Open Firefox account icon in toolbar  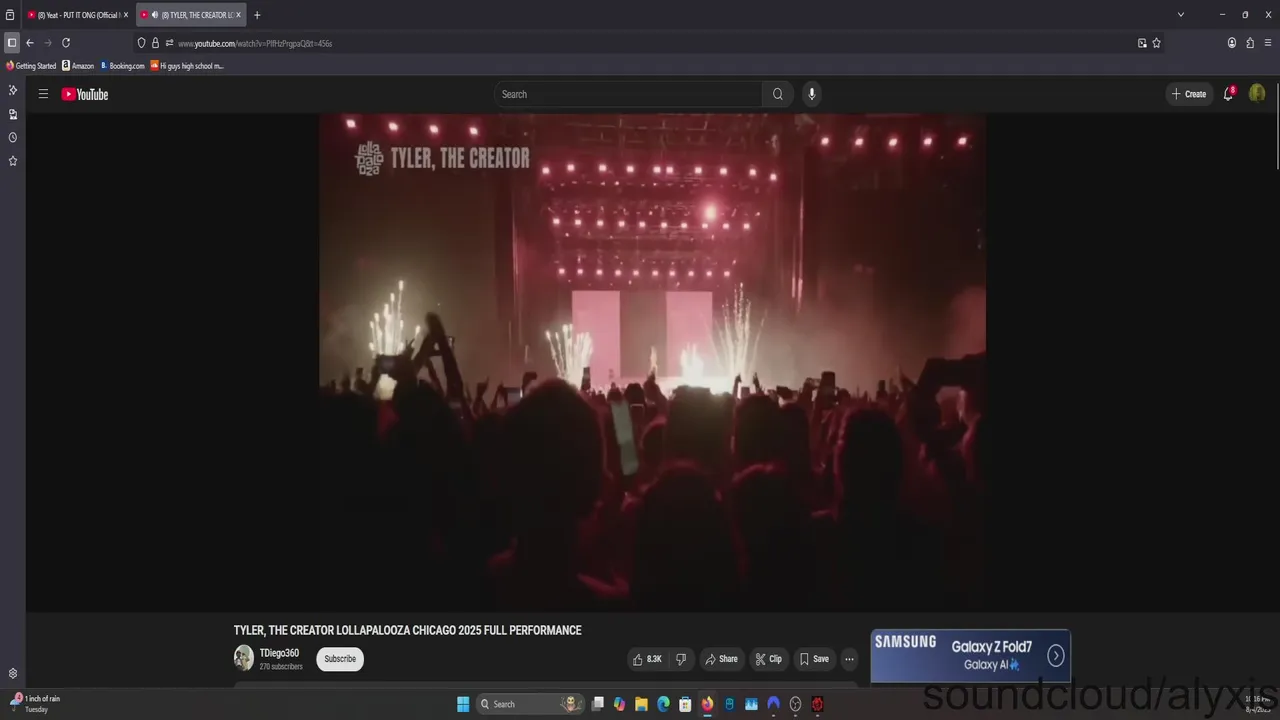pyautogui.click(x=1232, y=43)
